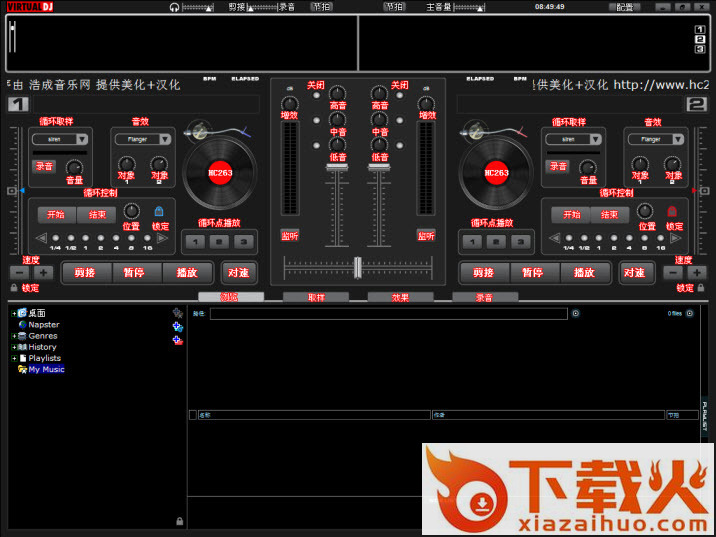
Task: Shift deck 1 loop left with arrow
Action: point(41,238)
